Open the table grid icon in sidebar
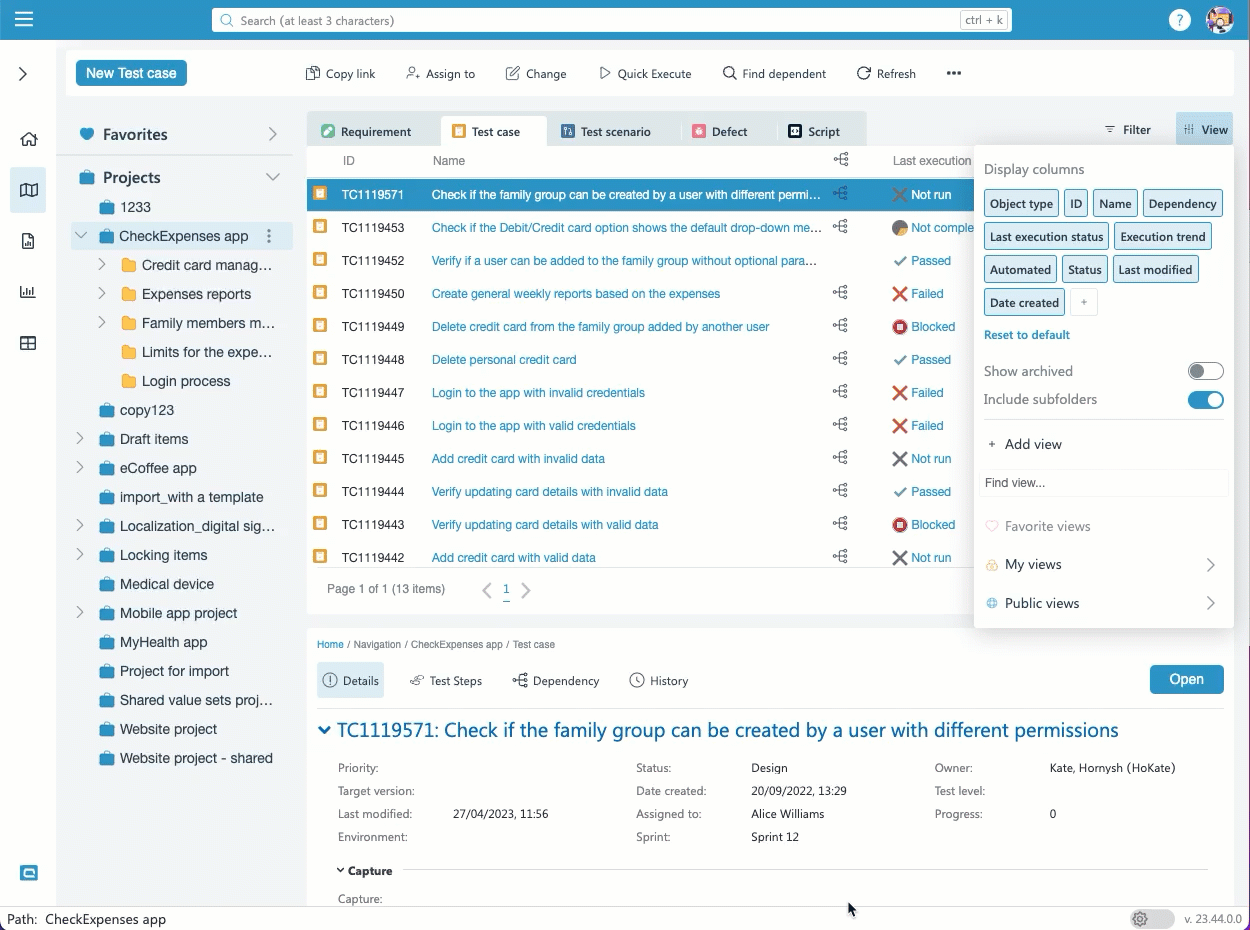This screenshot has width=1250, height=930. (x=28, y=343)
